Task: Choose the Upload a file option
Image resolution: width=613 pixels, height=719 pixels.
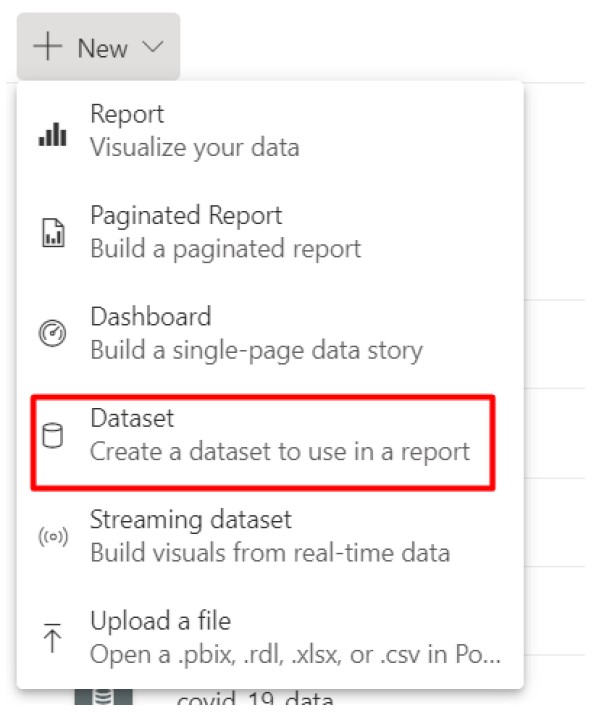Action: (270, 637)
